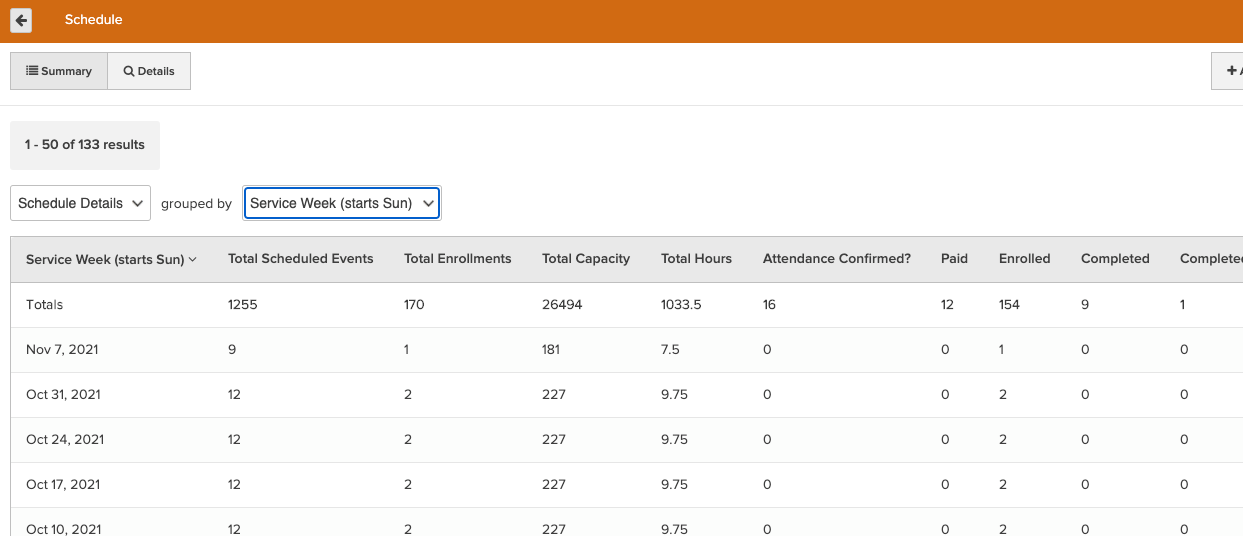
Task: Sort by Service Week column header
Action: pos(110,259)
